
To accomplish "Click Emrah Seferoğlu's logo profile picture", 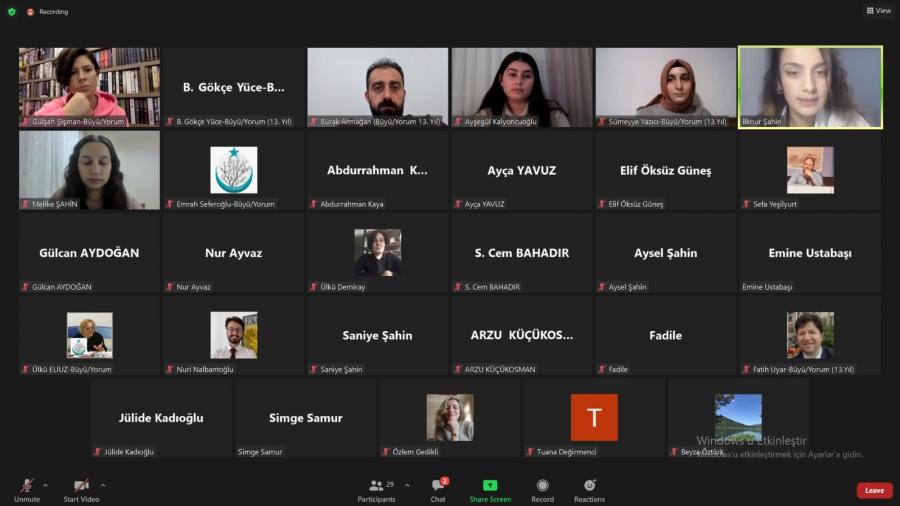I will coord(233,169).
